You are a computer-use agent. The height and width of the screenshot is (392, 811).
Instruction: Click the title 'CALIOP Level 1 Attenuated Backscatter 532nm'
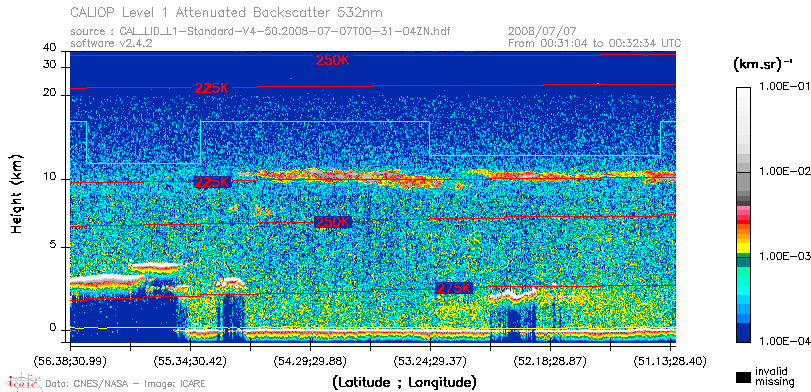(x=227, y=12)
